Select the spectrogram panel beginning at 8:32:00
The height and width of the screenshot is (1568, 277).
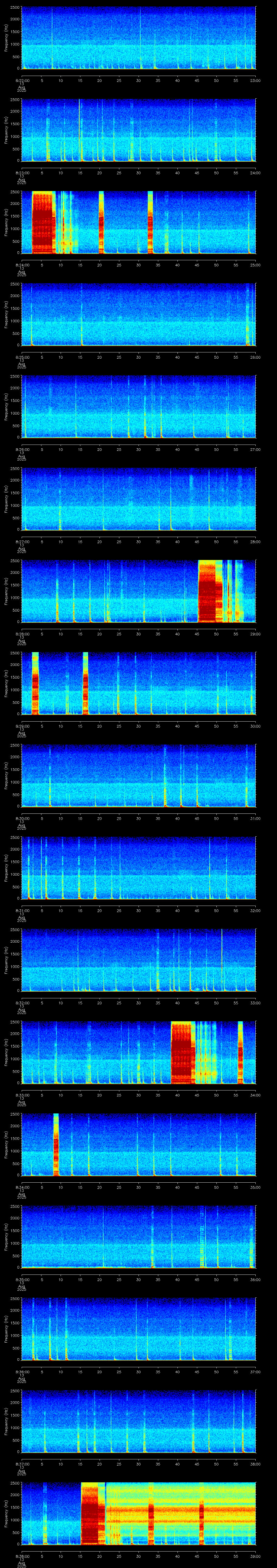click(138, 960)
